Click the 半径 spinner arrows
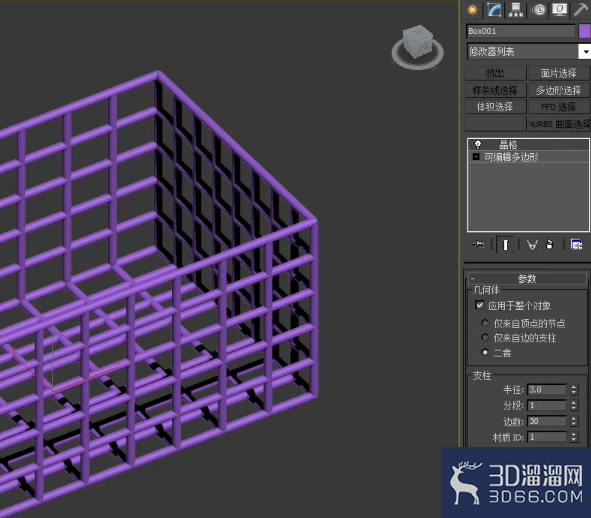This screenshot has width=591, height=518. click(x=574, y=389)
